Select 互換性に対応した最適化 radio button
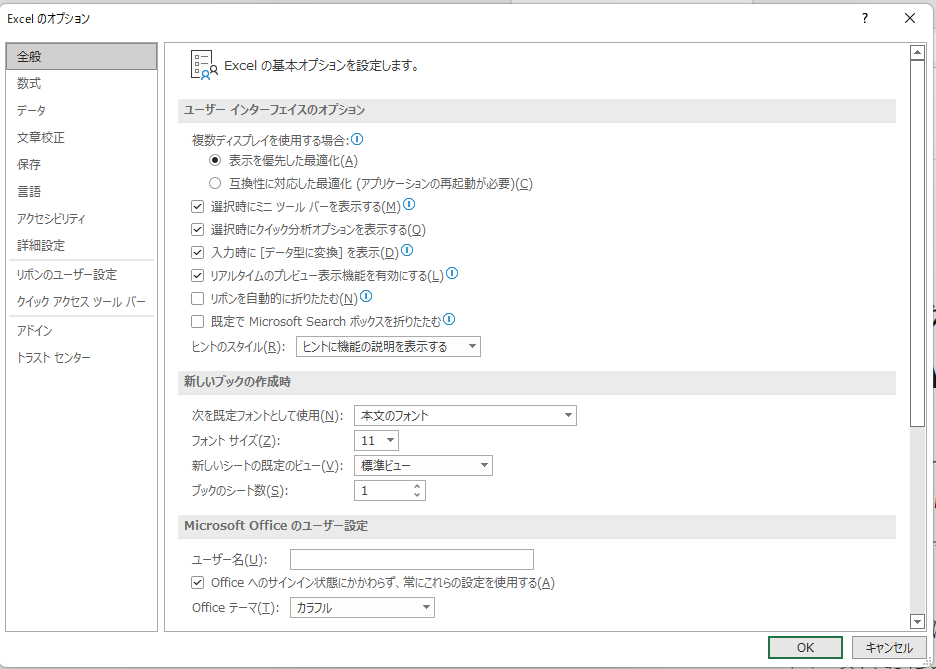This screenshot has height=669, width=936. tap(214, 183)
